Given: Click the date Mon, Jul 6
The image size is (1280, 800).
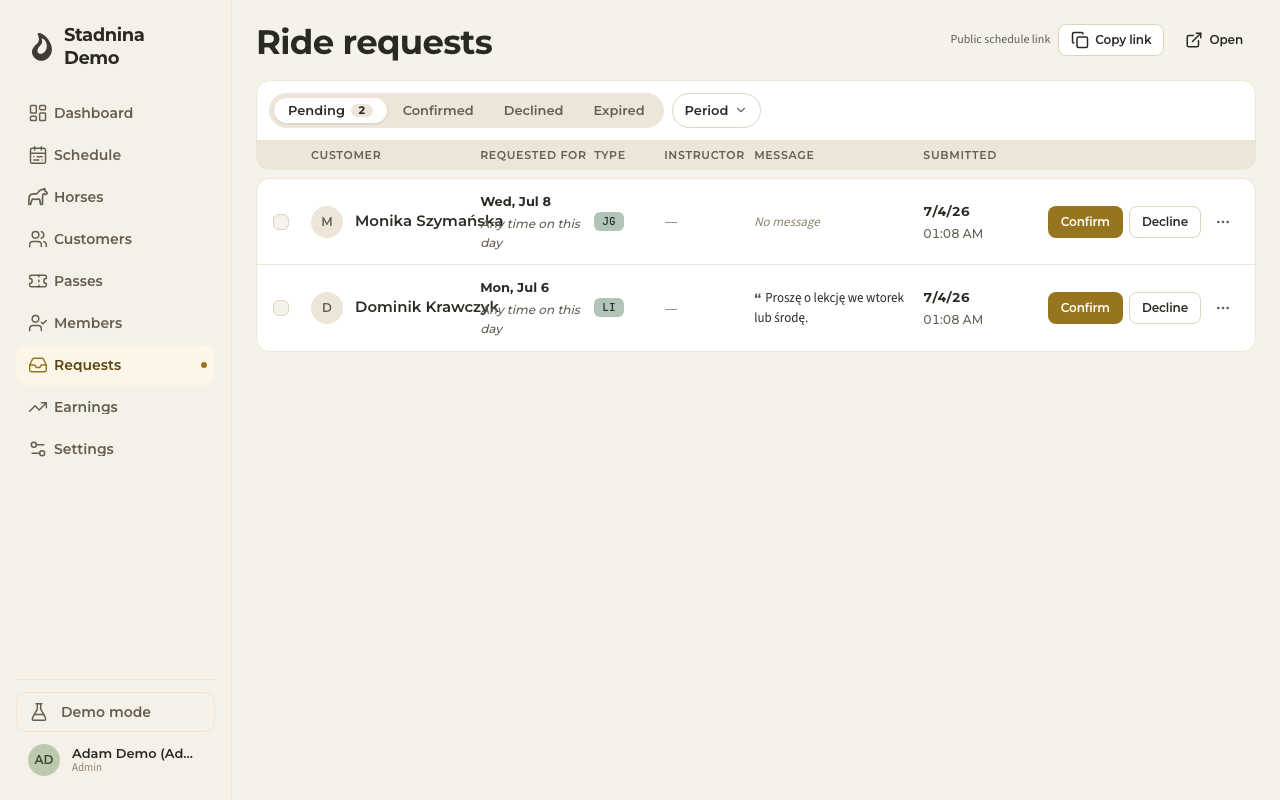Looking at the screenshot, I should tap(514, 288).
